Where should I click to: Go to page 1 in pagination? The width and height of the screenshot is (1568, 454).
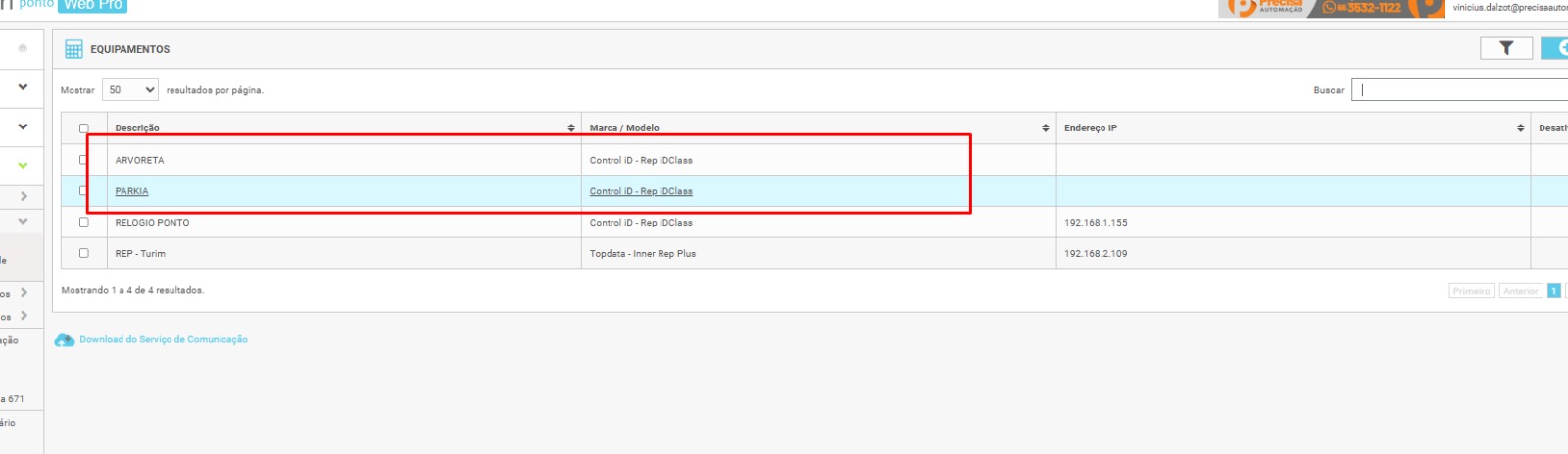click(1553, 291)
